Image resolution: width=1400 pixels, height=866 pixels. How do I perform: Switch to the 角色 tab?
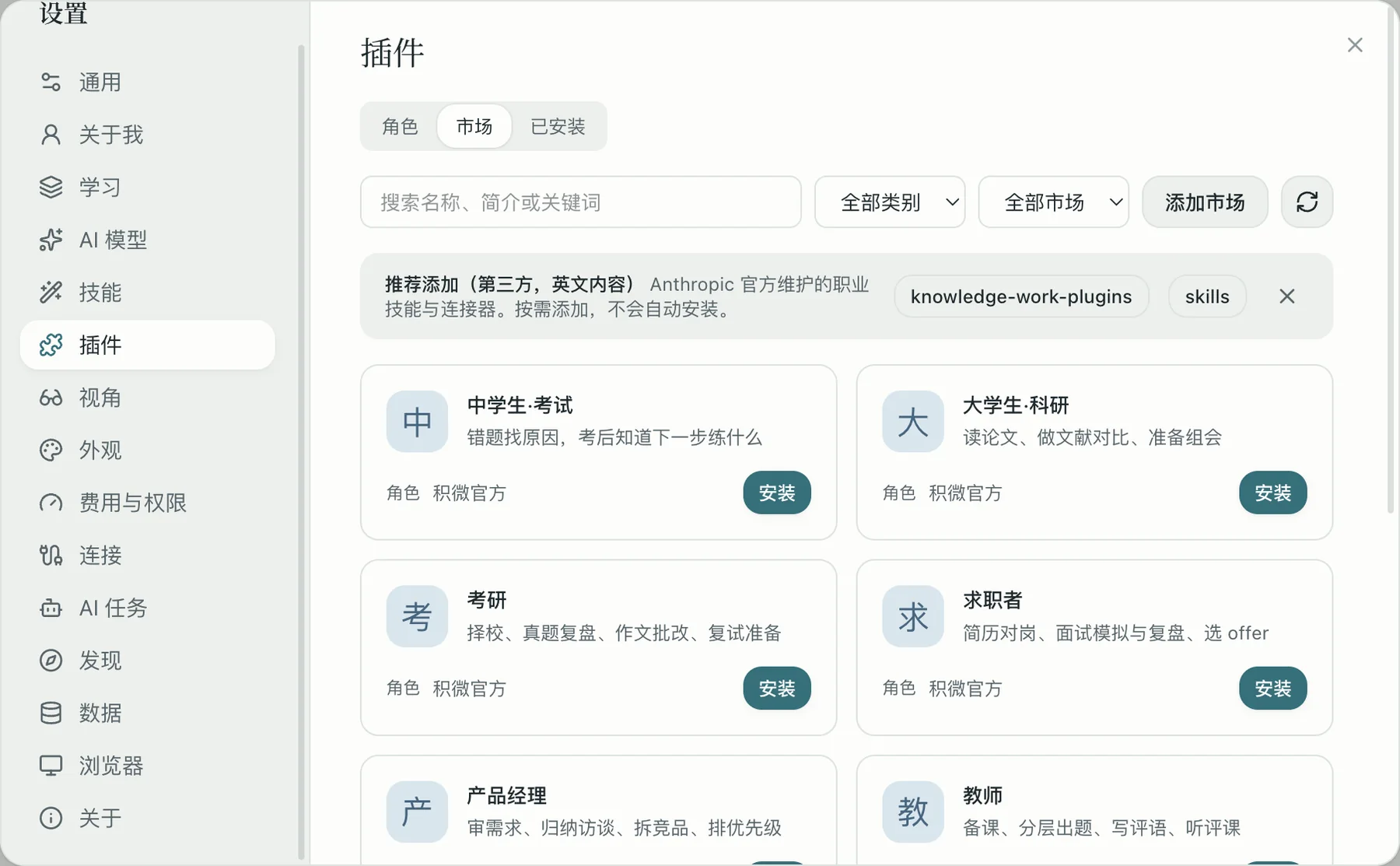(x=400, y=126)
